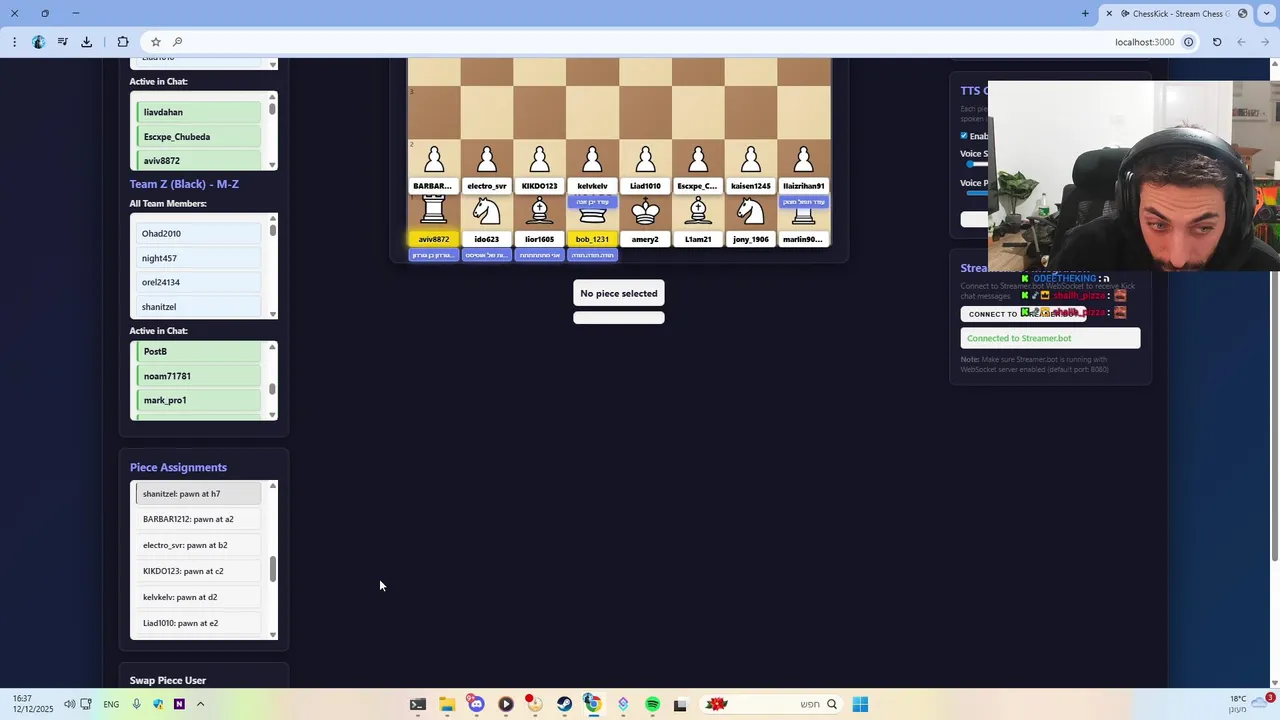Click the yellow aviv8872 name label
The image size is (1280, 720).
coord(434,239)
